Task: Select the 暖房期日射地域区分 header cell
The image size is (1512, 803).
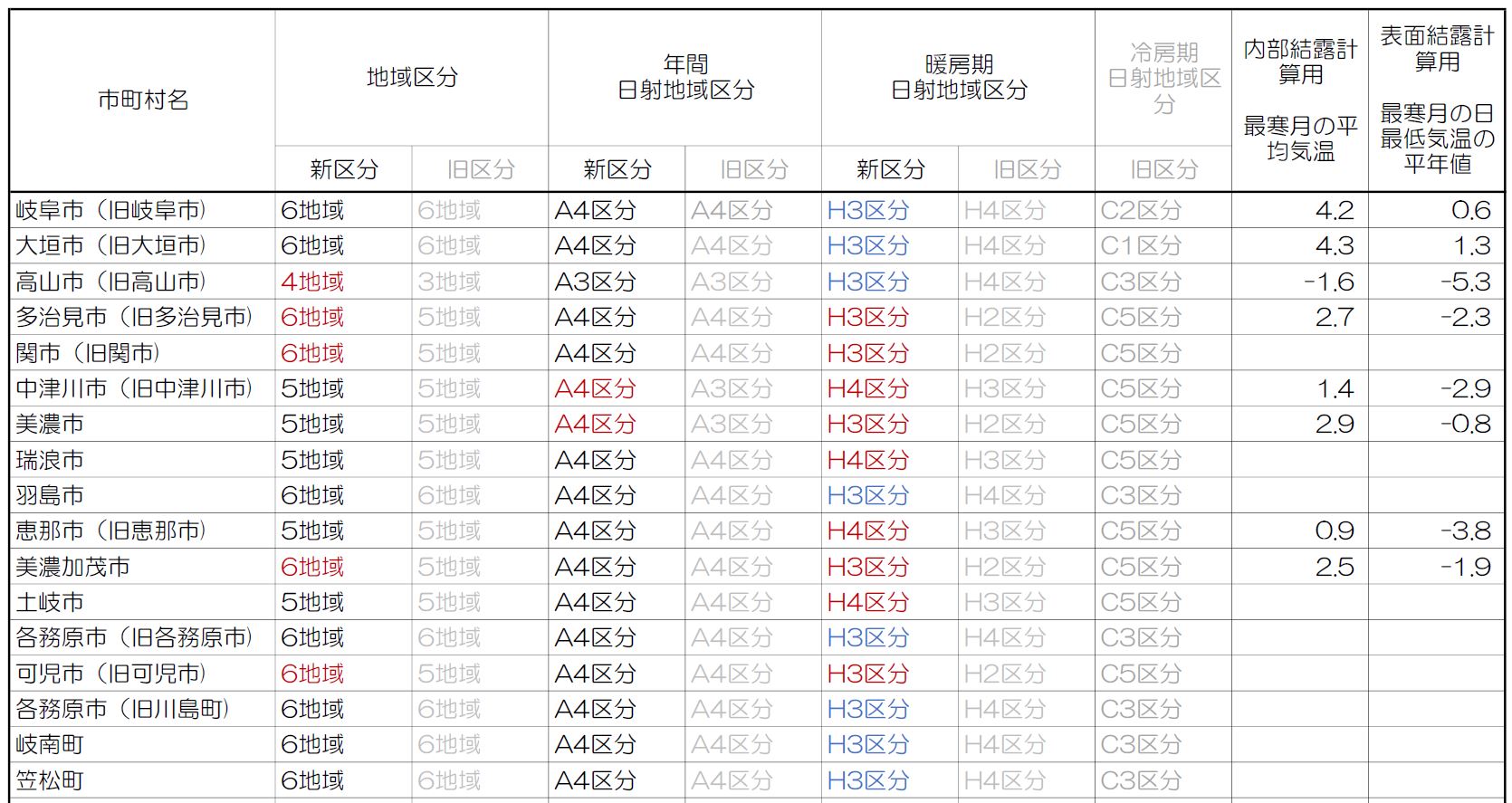Action: click(958, 78)
